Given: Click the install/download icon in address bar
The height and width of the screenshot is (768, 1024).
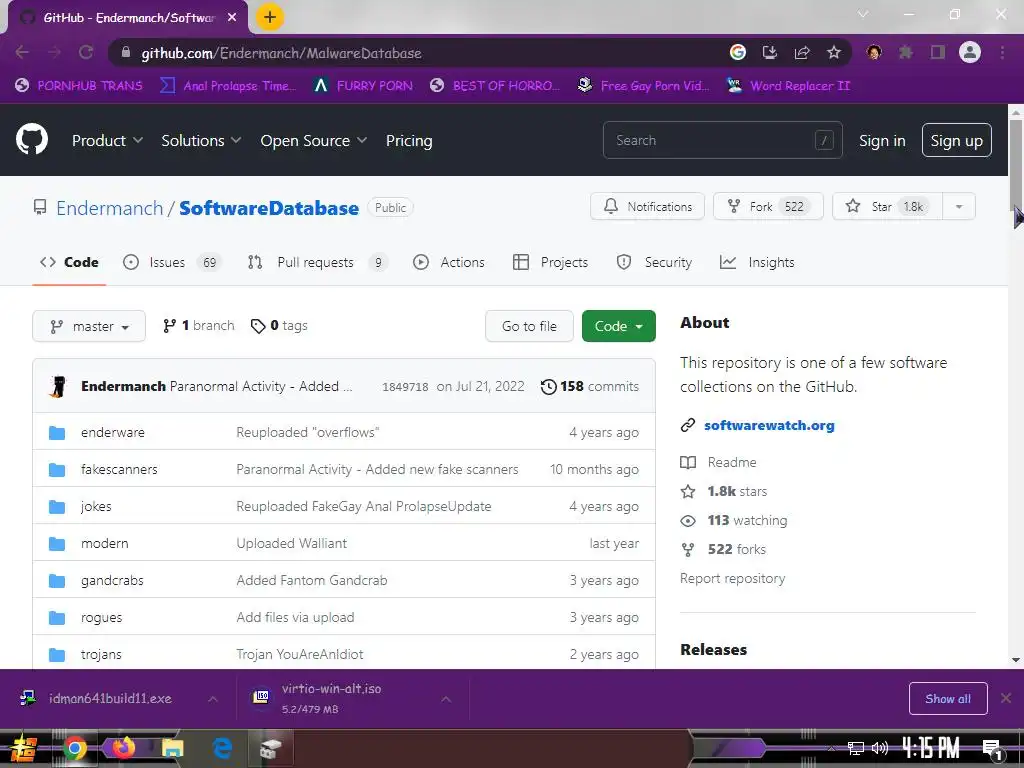Looking at the screenshot, I should [x=770, y=52].
